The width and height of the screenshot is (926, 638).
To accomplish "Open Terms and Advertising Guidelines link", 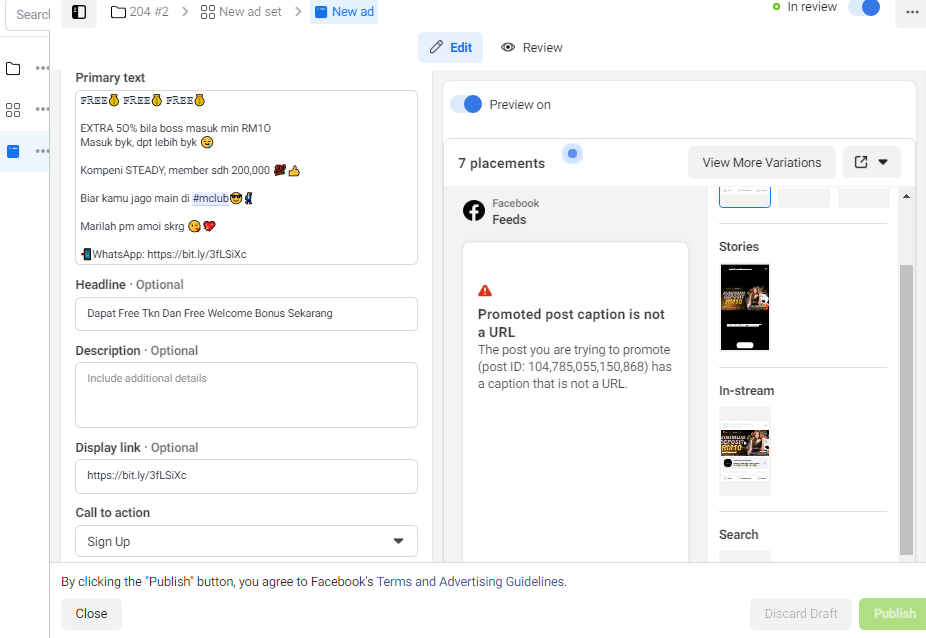I will click(x=471, y=581).
